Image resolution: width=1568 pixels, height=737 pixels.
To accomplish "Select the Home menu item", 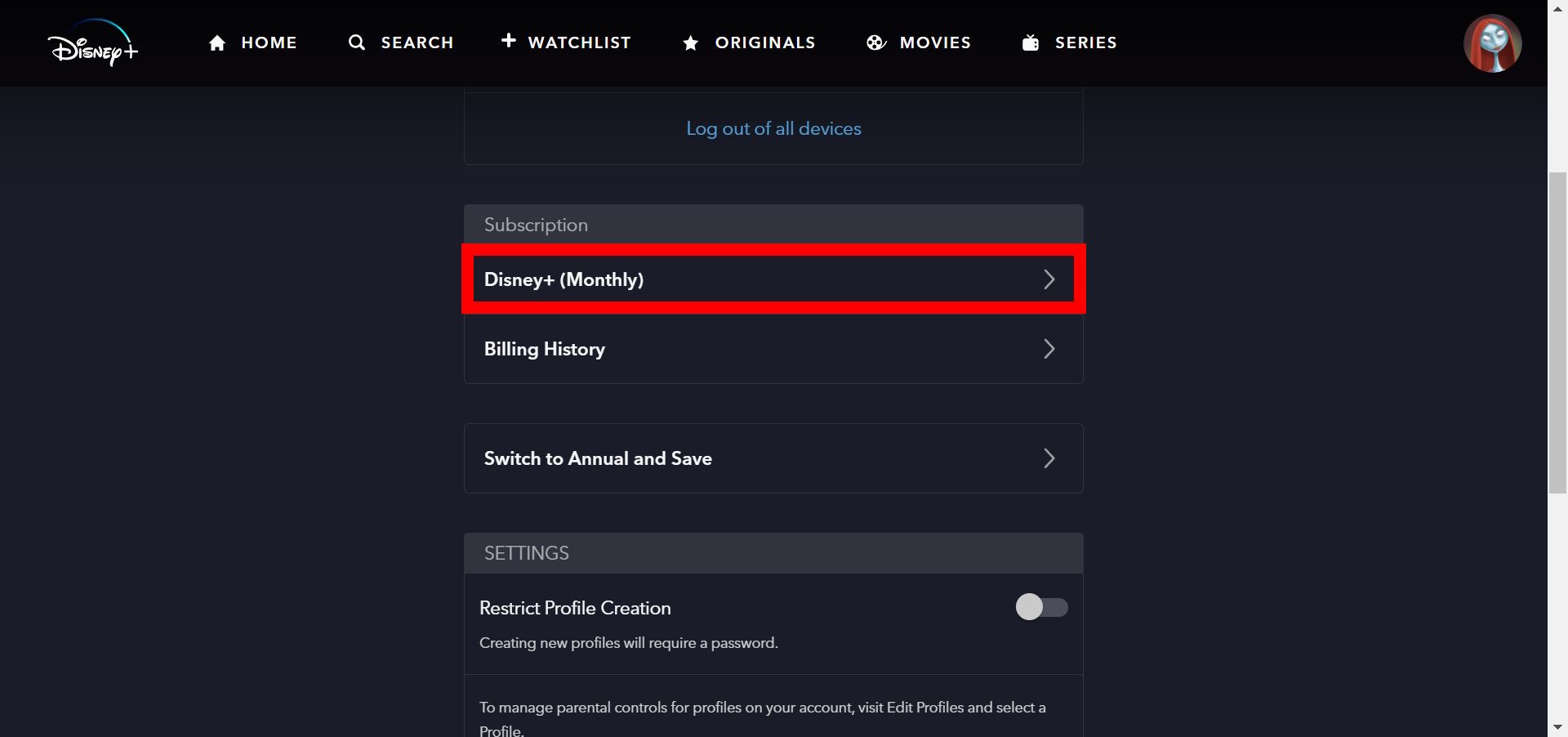I will click(x=269, y=42).
